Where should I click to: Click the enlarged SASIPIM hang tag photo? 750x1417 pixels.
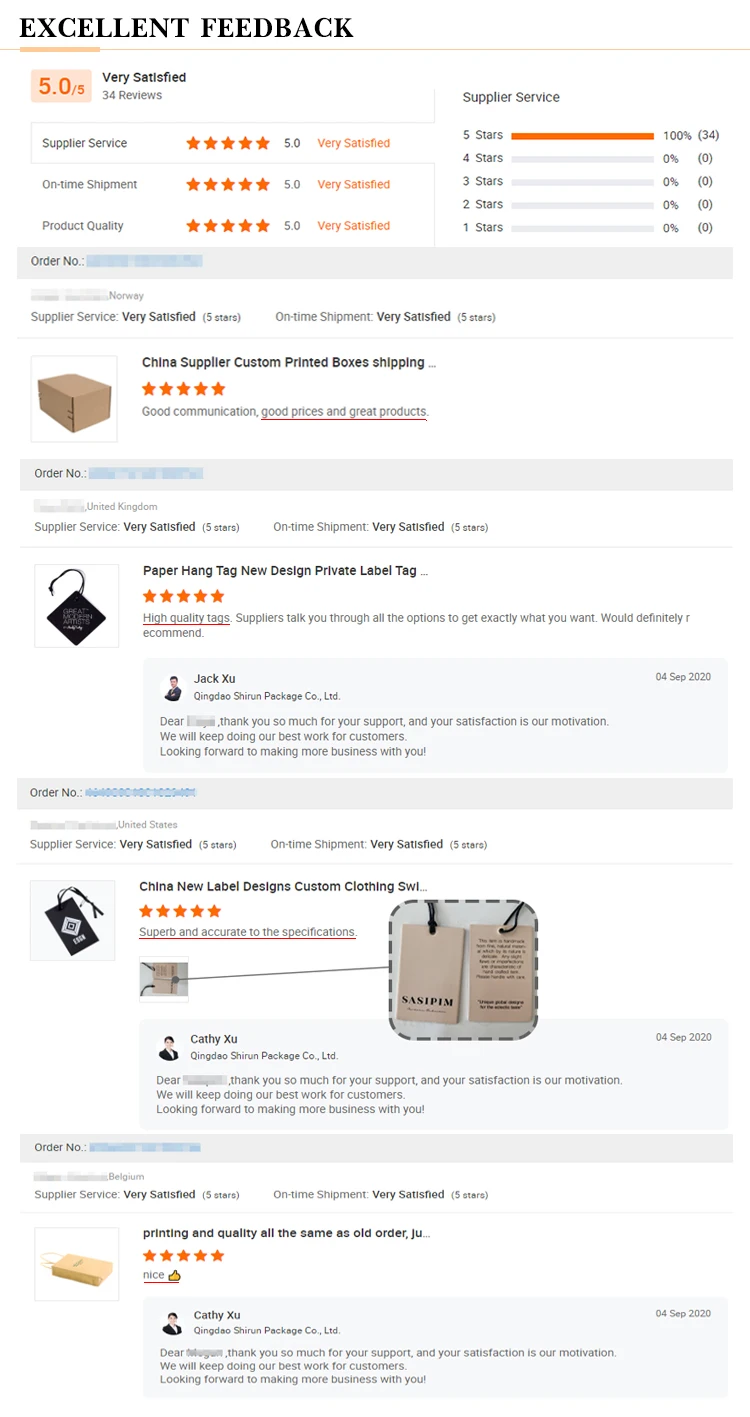(x=463, y=968)
